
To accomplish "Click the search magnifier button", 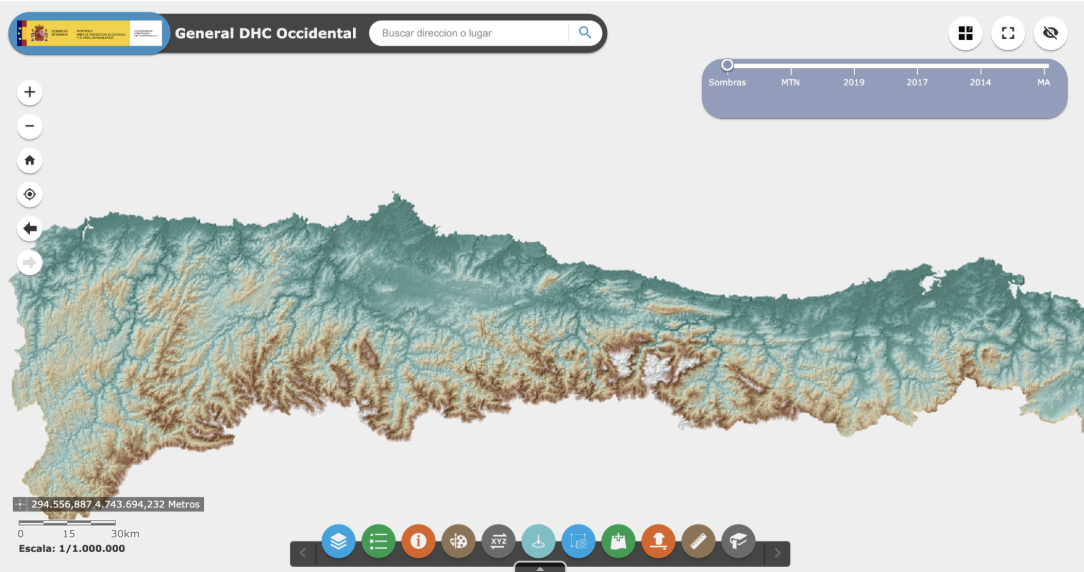I will point(585,33).
